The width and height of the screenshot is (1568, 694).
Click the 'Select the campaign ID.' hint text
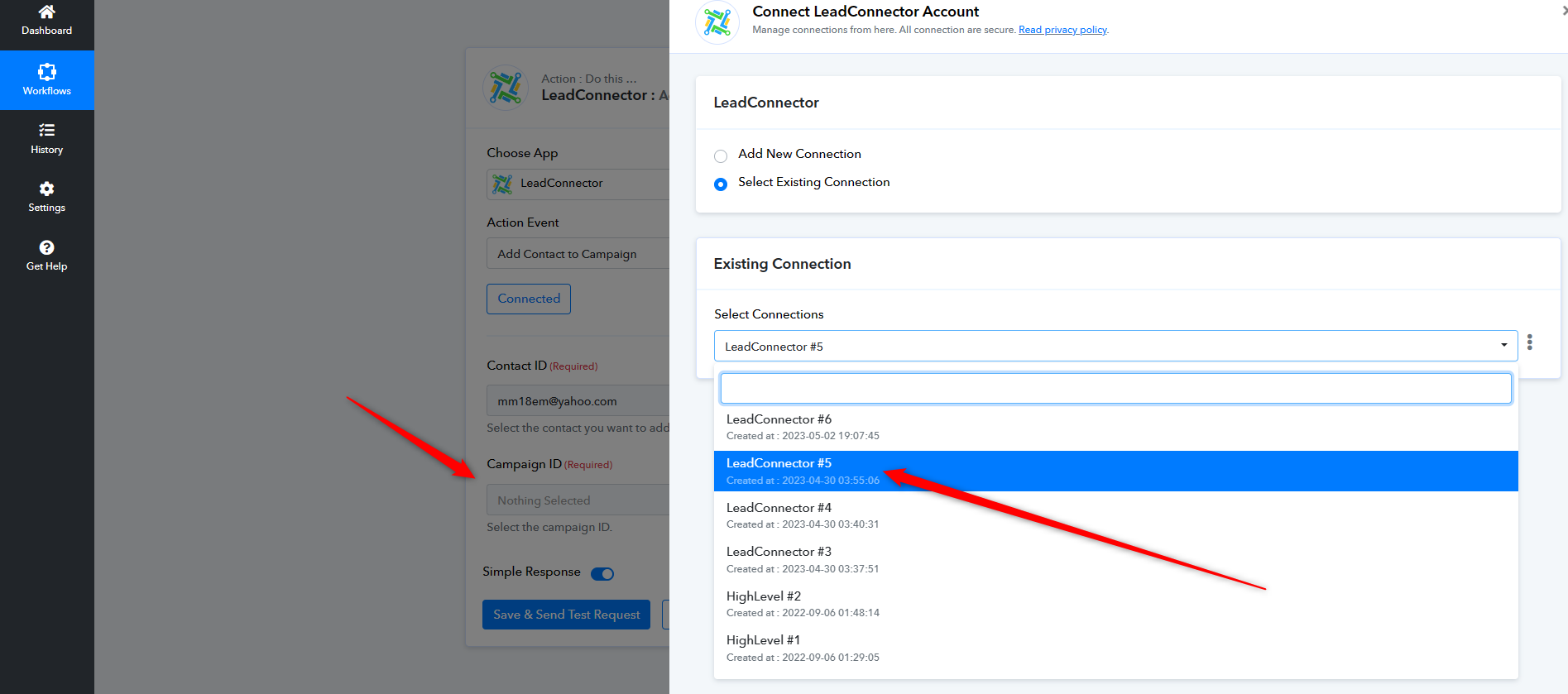[549, 527]
